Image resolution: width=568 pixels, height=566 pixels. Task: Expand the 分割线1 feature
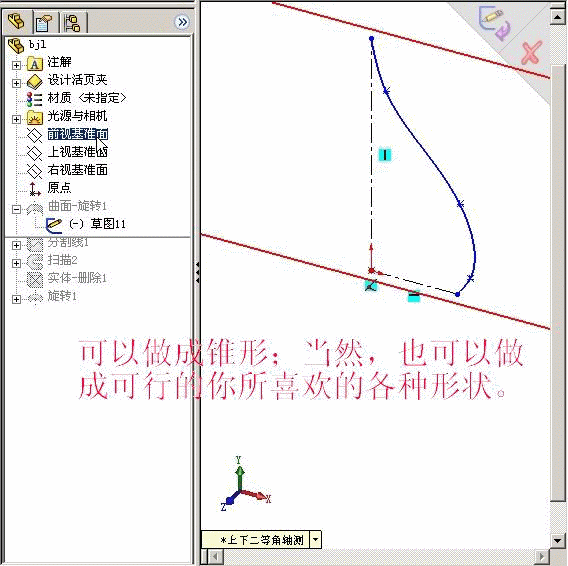(16, 245)
